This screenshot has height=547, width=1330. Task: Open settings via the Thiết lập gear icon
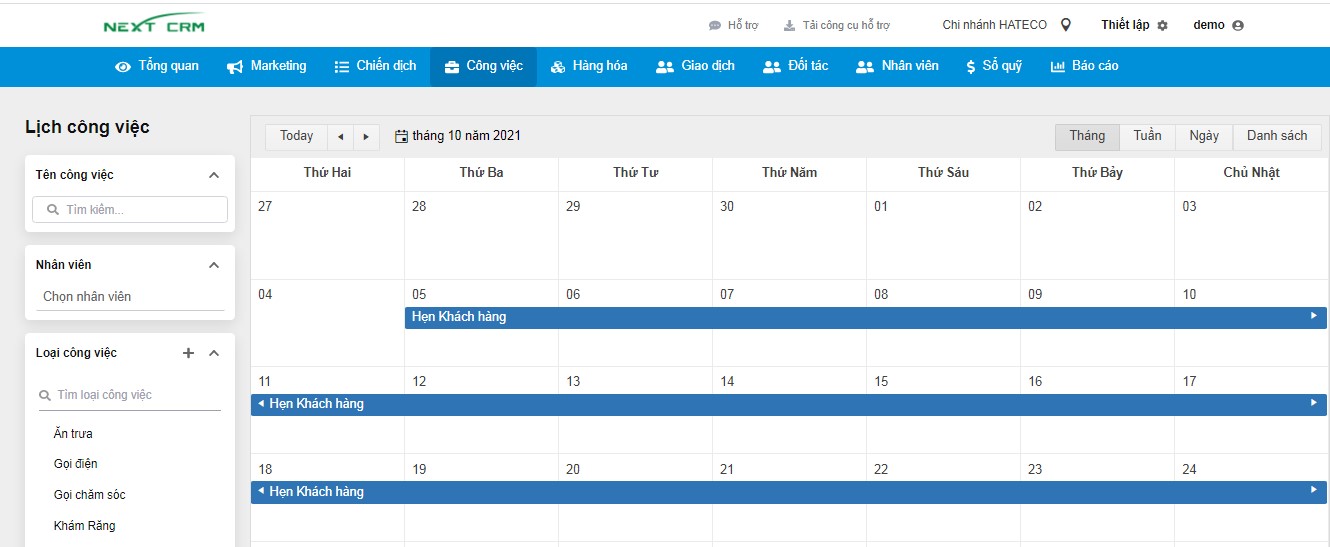click(x=1162, y=26)
